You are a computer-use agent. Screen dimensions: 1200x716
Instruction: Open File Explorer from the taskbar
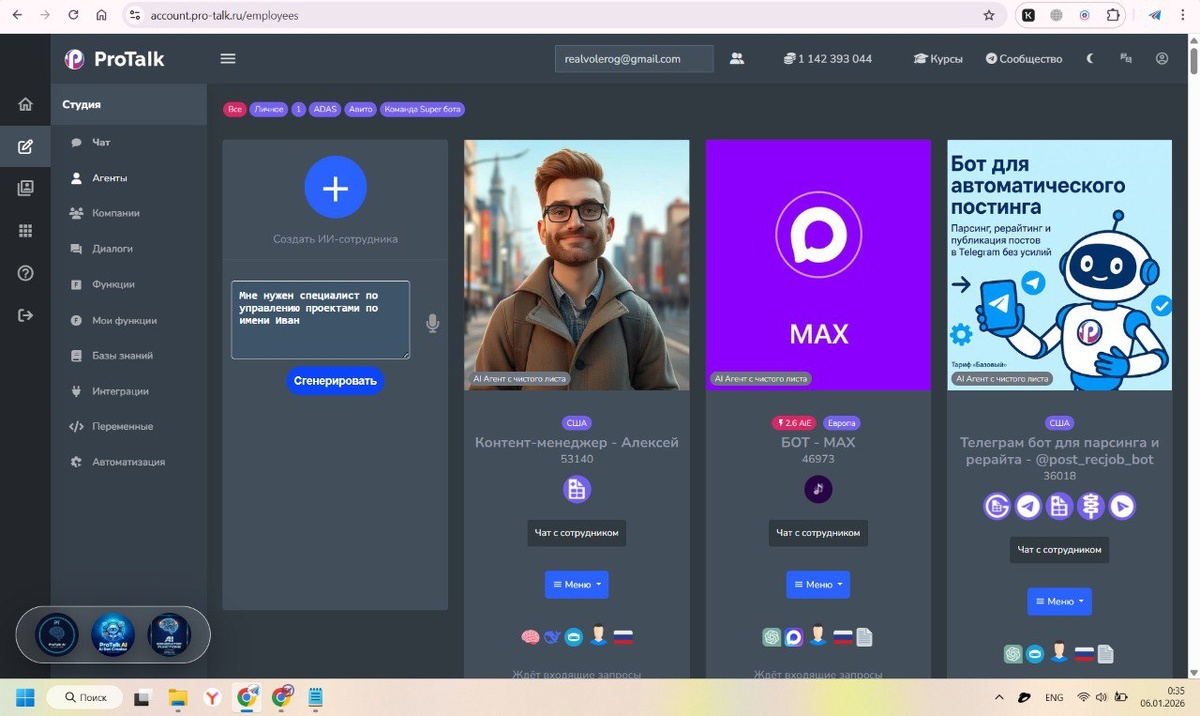(x=178, y=697)
